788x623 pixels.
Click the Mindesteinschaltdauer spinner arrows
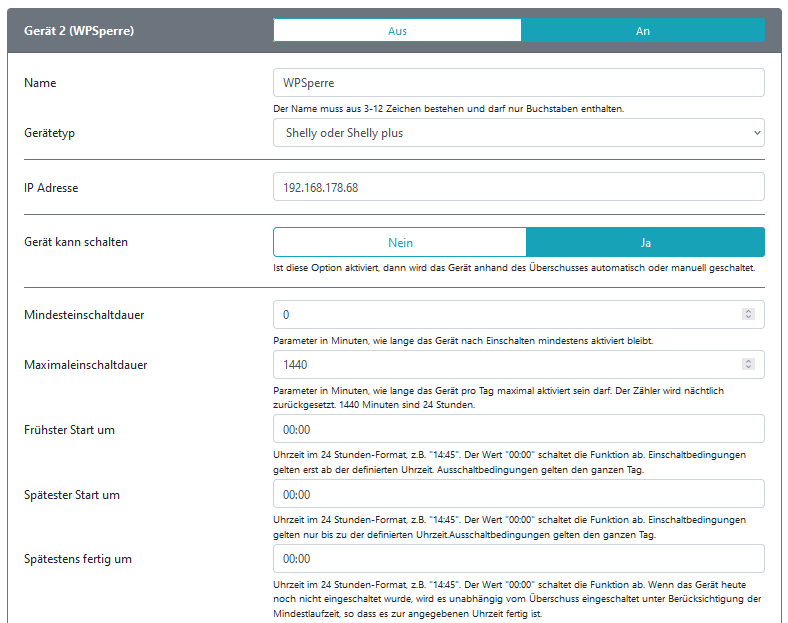pyautogui.click(x=748, y=314)
